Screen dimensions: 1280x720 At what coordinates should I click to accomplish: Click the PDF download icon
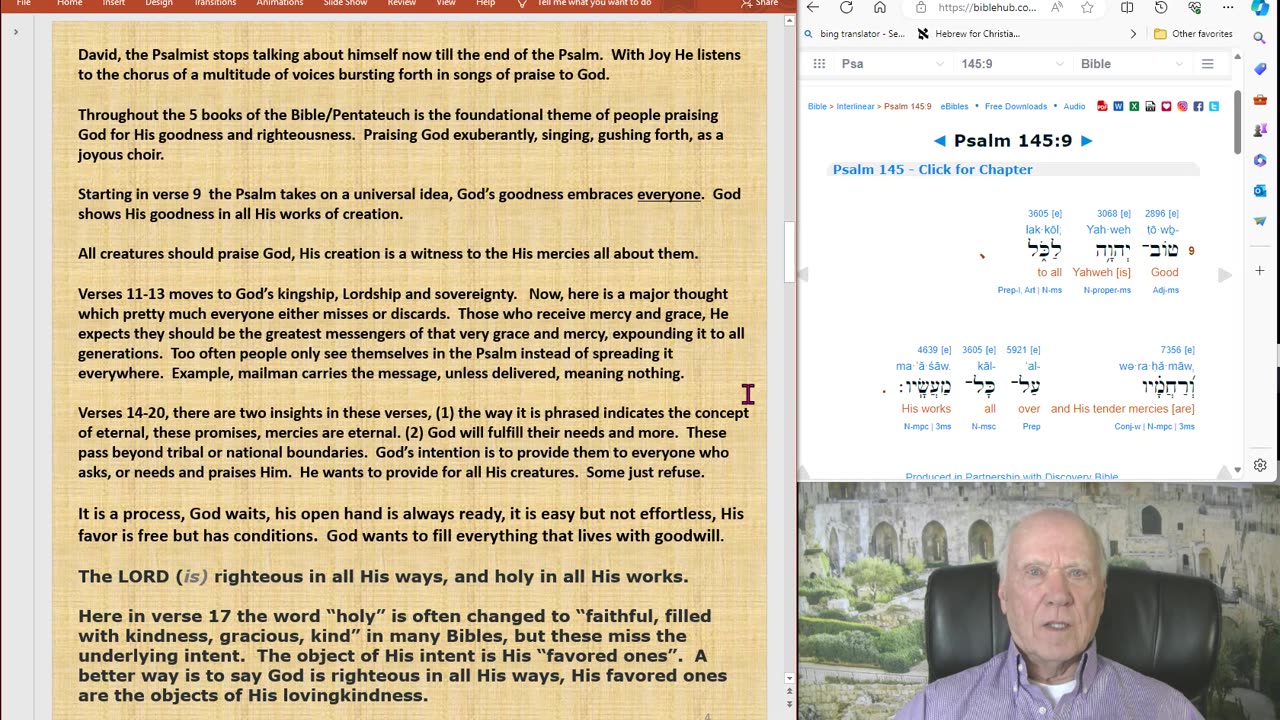pos(1102,106)
